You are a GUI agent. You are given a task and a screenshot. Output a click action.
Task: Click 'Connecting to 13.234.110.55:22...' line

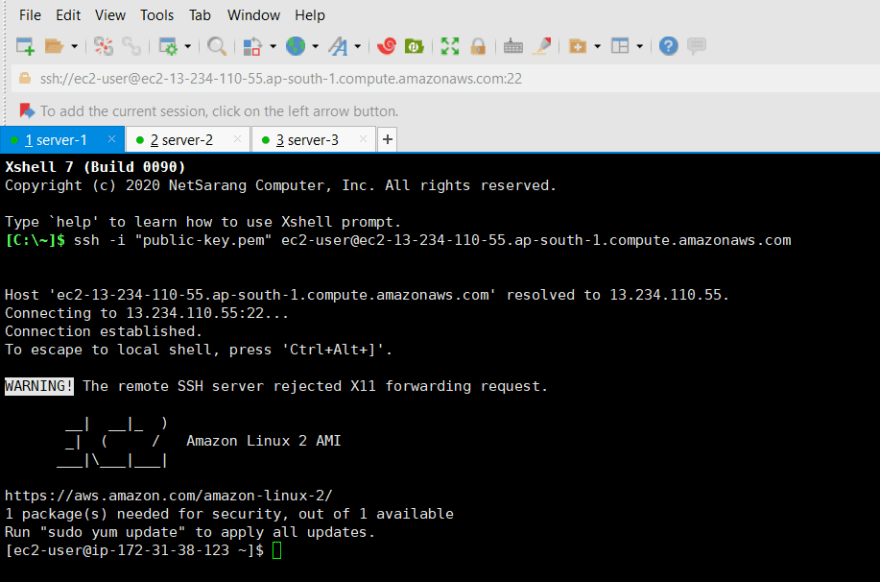[x=146, y=313]
